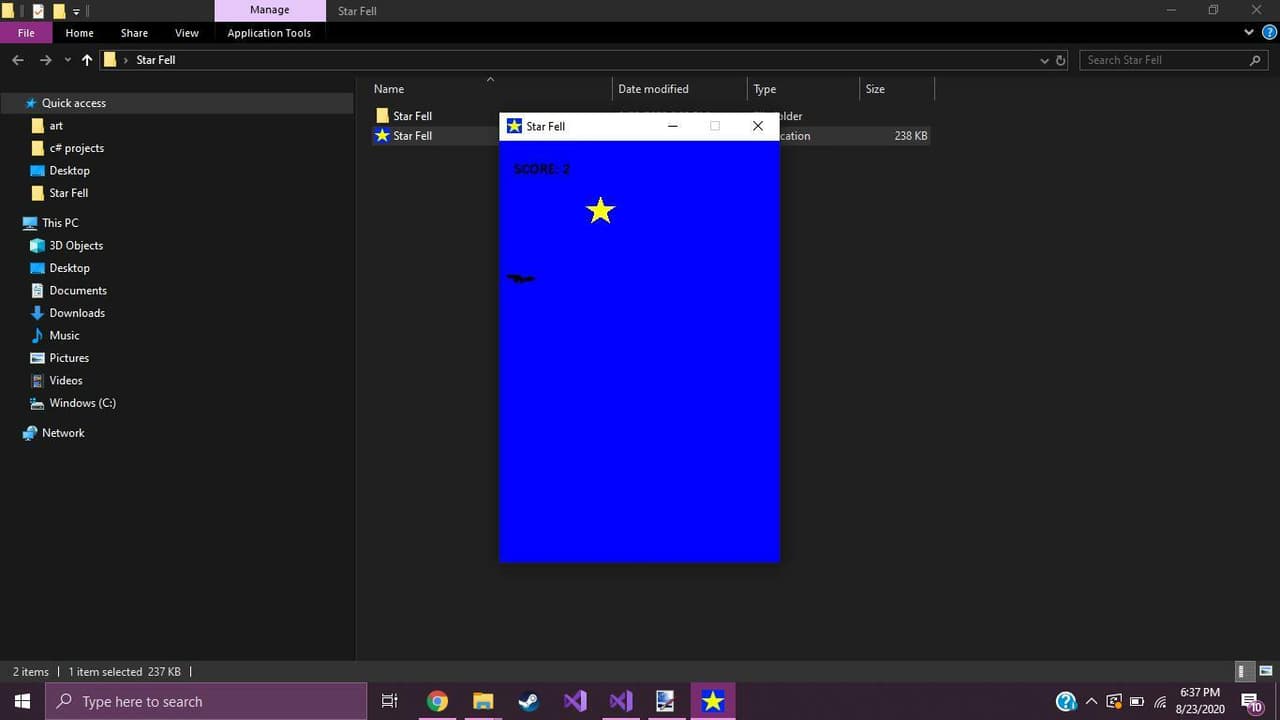Open the second Visual Studio taskbar icon
1280x720 pixels.
[x=621, y=701]
